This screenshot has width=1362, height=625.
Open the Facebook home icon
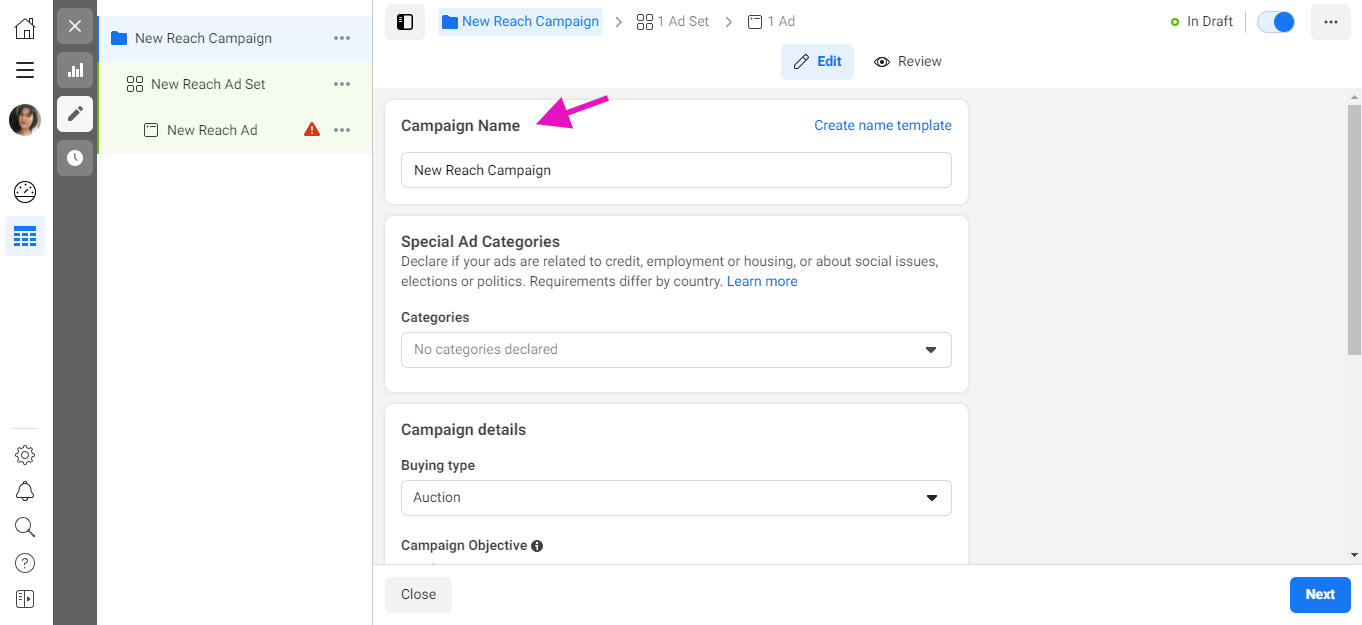pos(25,27)
